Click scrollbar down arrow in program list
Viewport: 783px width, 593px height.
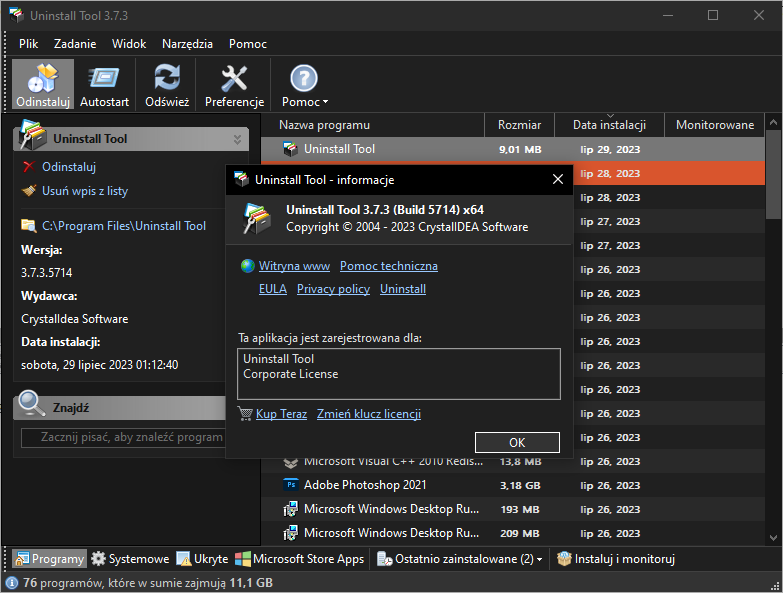774,538
